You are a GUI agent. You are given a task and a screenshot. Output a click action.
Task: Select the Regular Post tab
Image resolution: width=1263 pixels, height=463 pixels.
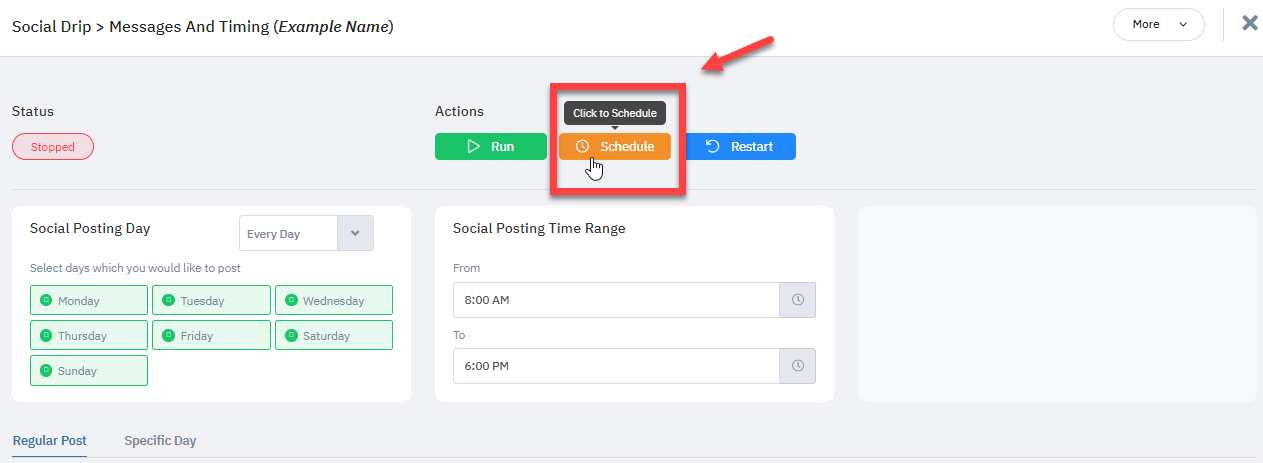click(x=49, y=440)
